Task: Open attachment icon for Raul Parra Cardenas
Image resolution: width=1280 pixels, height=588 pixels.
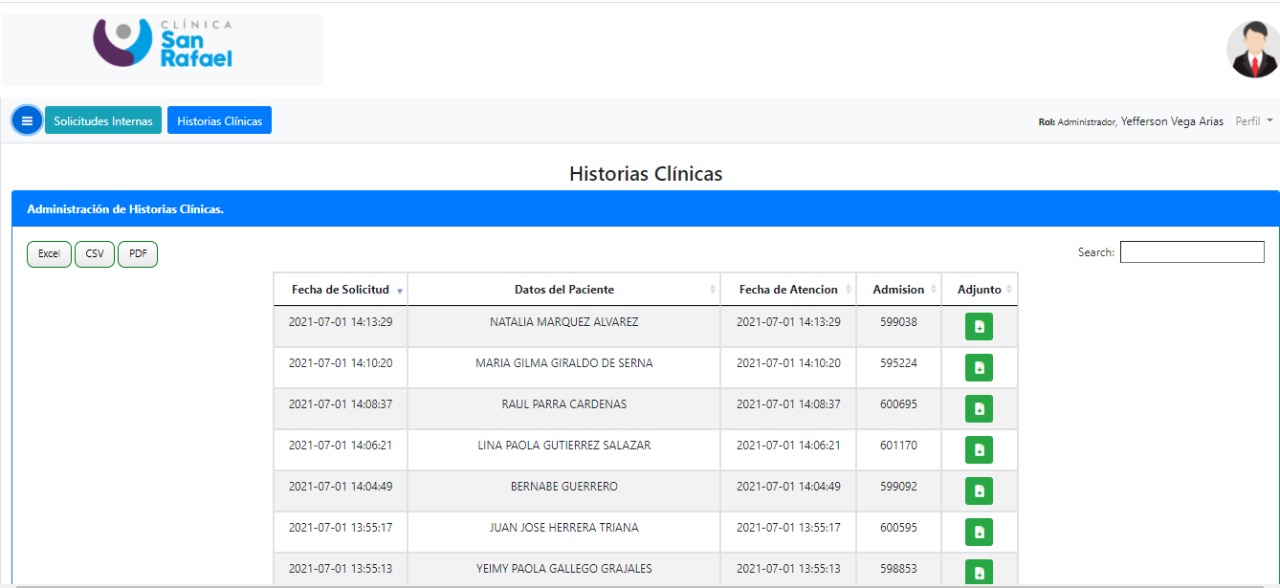Action: click(979, 409)
